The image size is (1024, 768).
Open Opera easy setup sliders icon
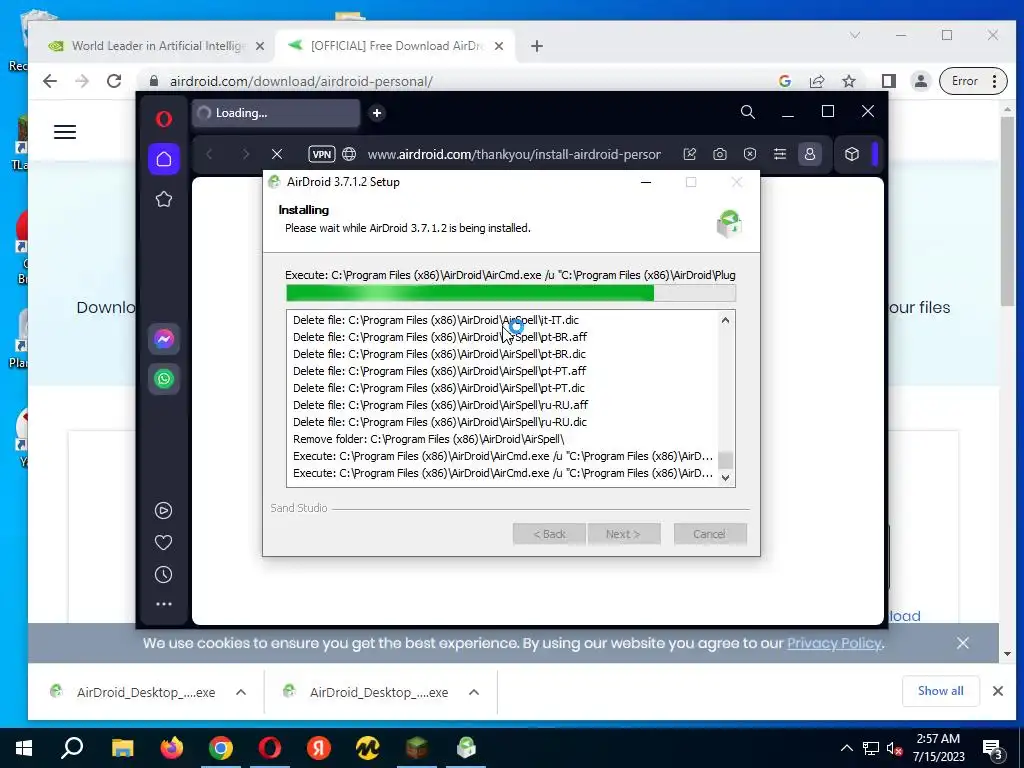point(780,154)
